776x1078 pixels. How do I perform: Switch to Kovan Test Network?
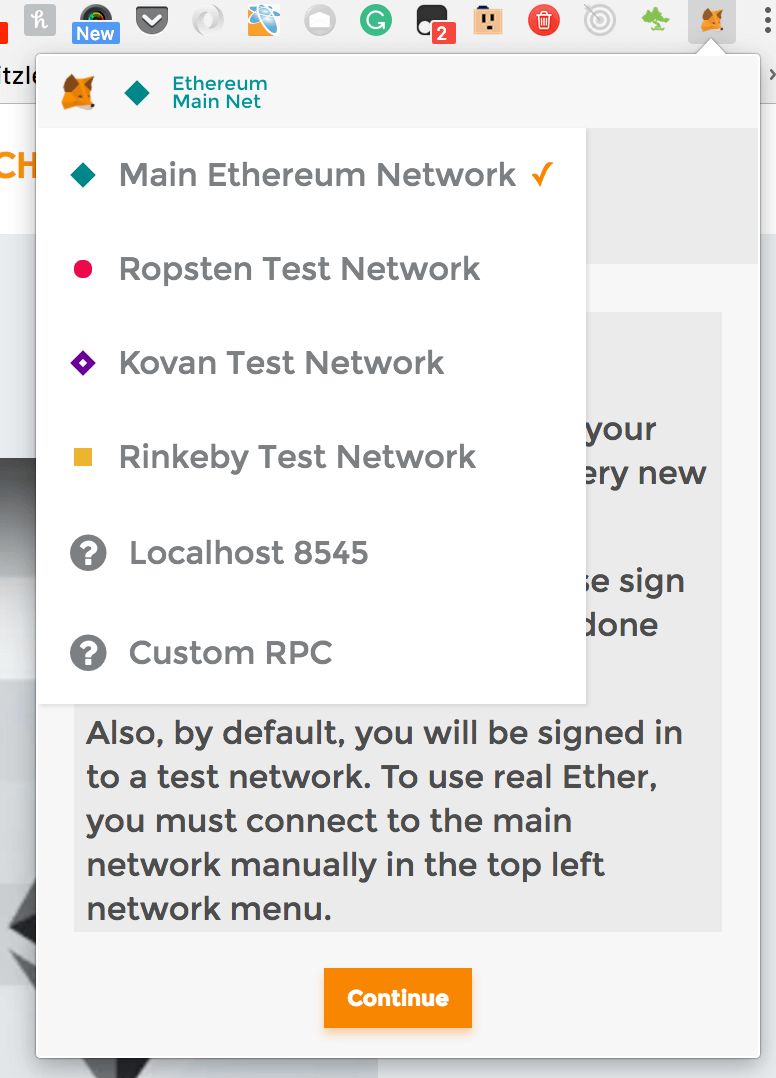point(311,362)
